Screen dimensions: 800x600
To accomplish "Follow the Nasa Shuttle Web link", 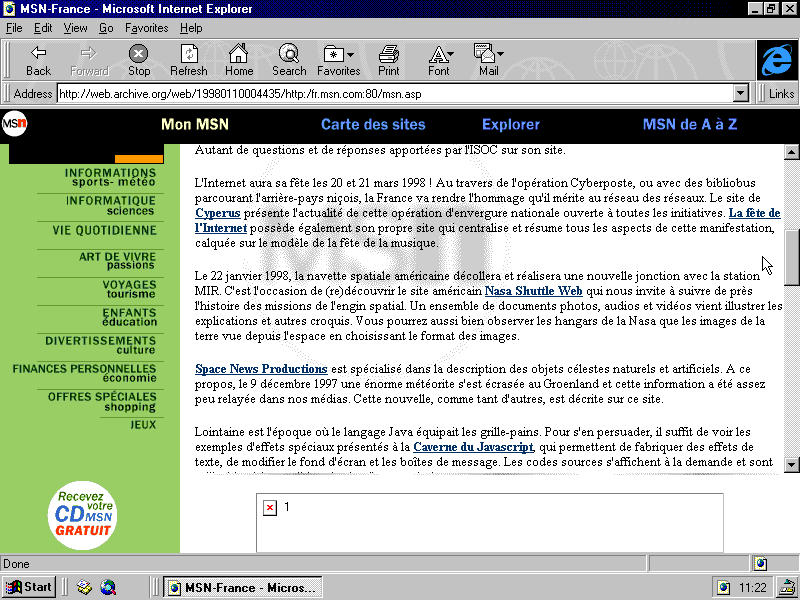I will click(x=533, y=291).
